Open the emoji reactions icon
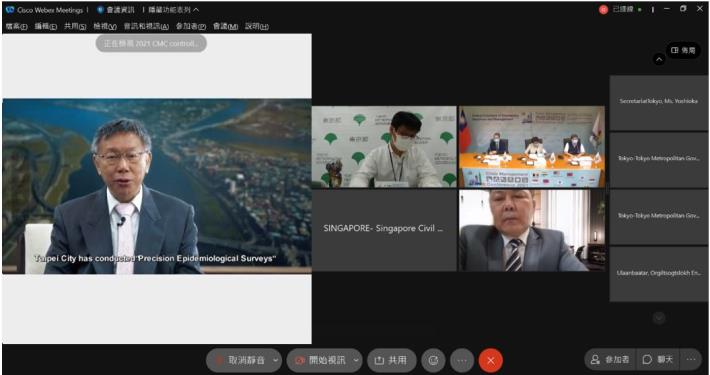This screenshot has height=375, width=710. click(433, 361)
